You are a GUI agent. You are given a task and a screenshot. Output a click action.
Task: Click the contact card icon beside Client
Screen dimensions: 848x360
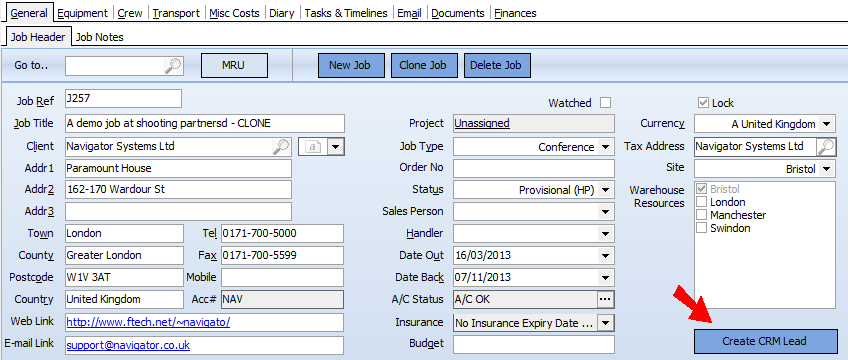tap(313, 146)
